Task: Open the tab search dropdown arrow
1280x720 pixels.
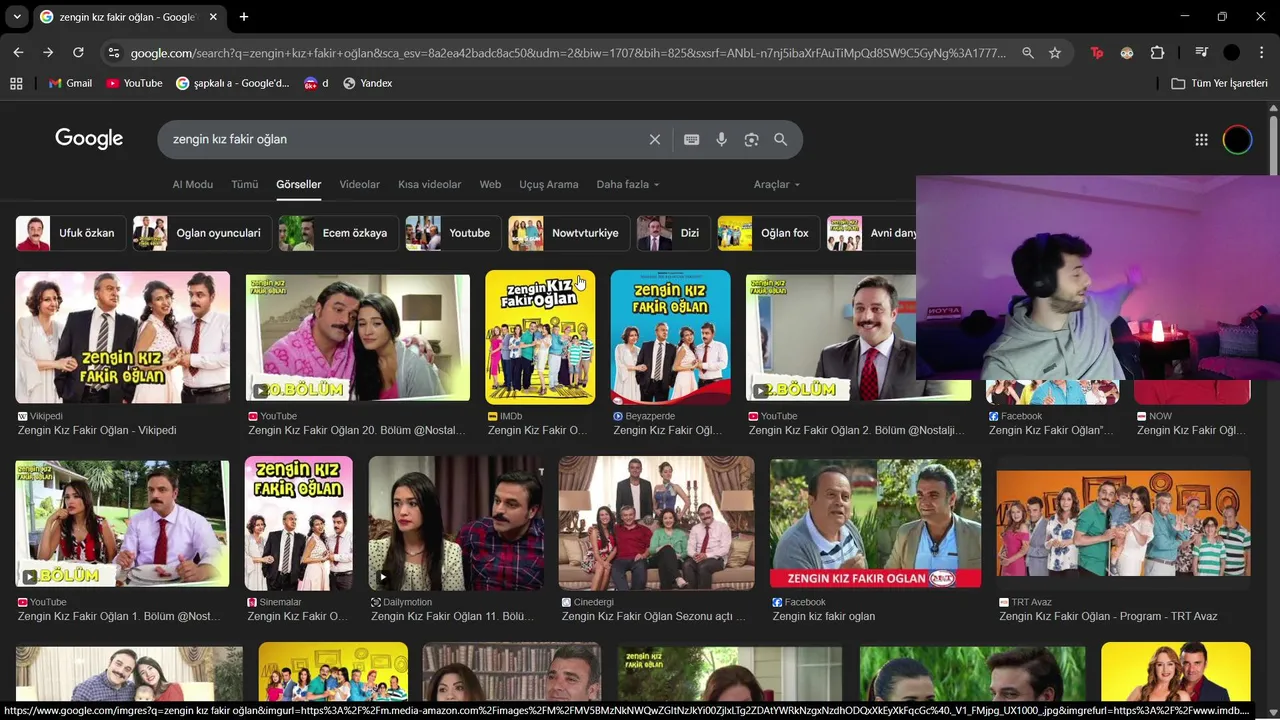Action: click(16, 17)
